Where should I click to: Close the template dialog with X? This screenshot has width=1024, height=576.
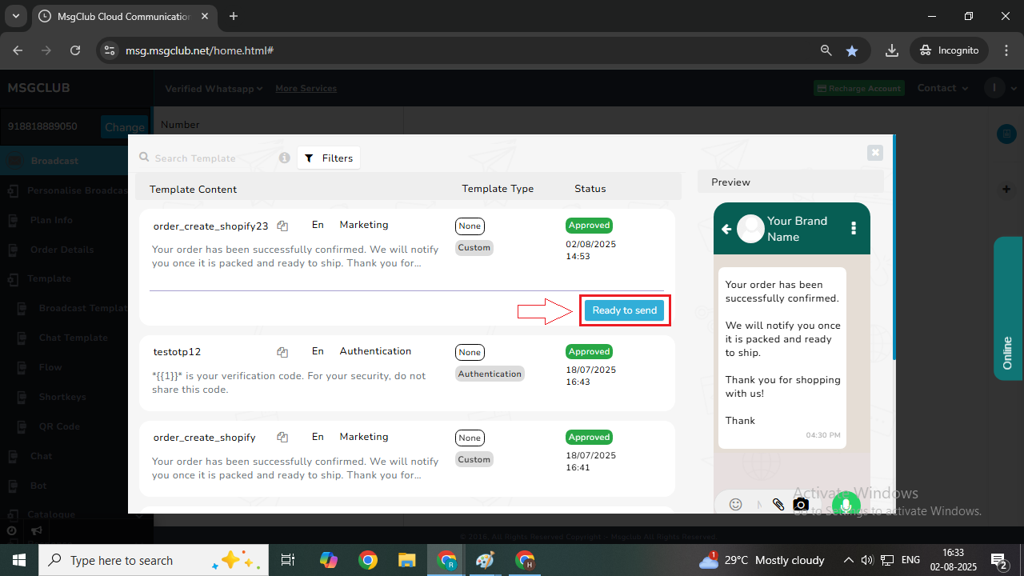(874, 153)
